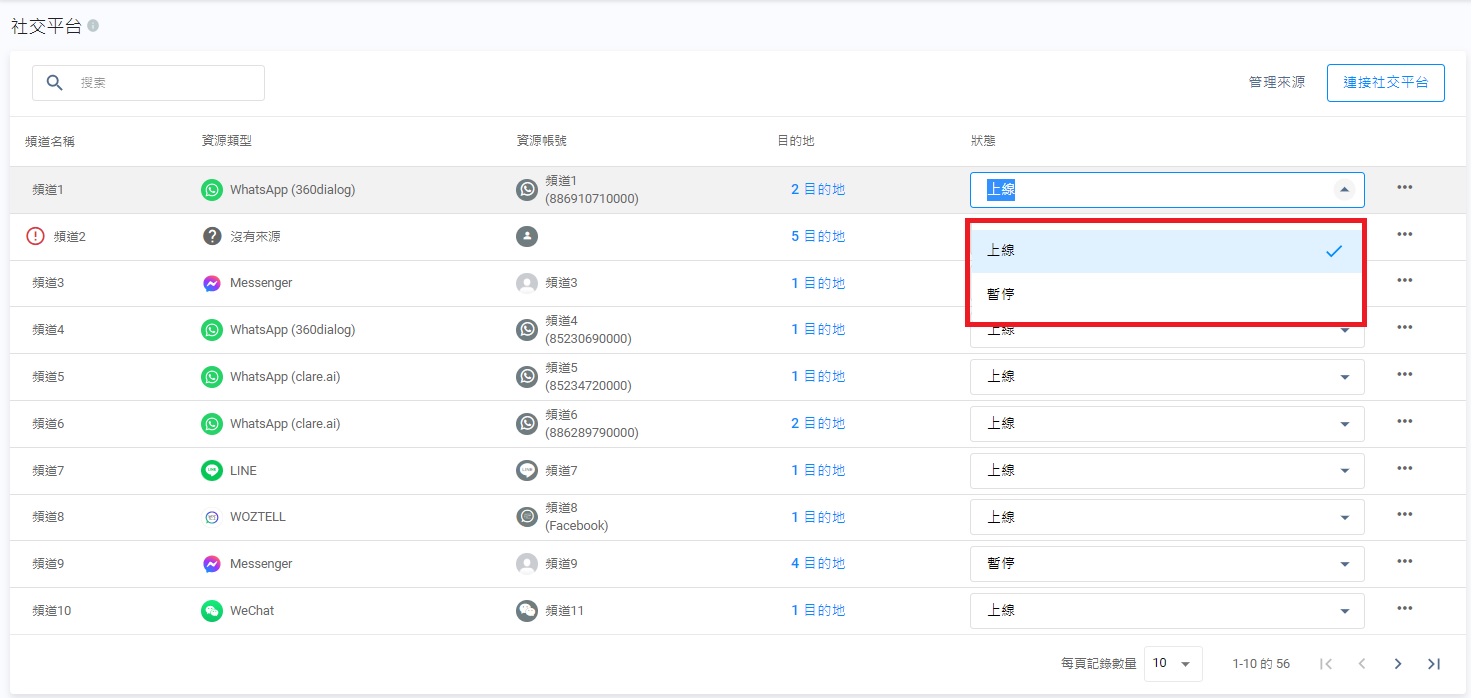Expand the 每頁記錄數量 page size dropdown
The width and height of the screenshot is (1472, 698).
(x=1173, y=663)
